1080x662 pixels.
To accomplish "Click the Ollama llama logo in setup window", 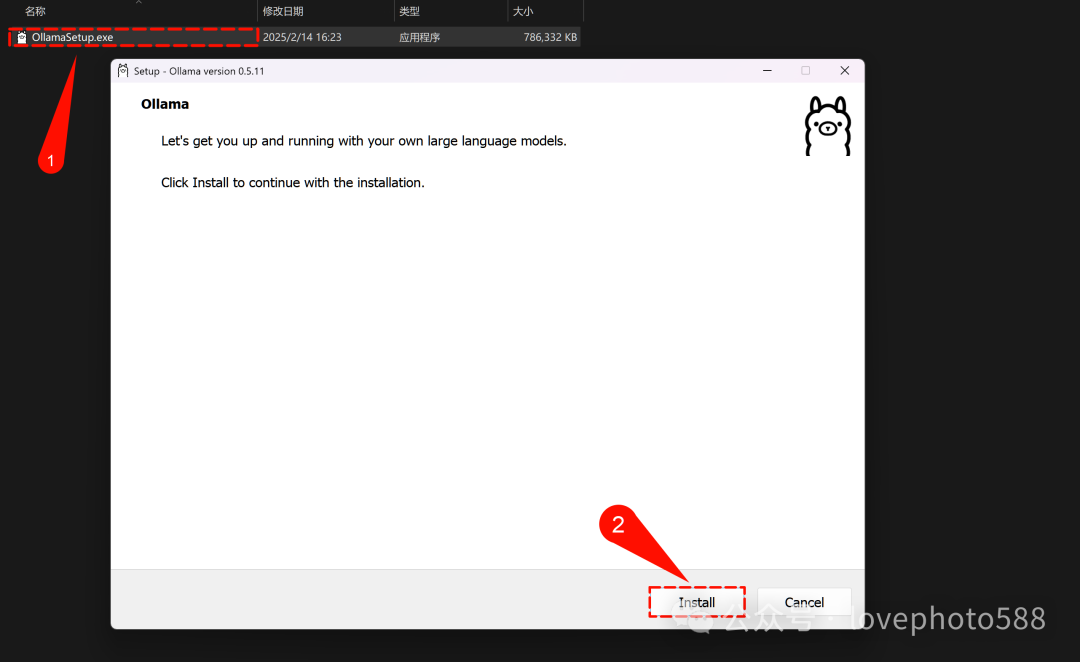I will pos(828,126).
